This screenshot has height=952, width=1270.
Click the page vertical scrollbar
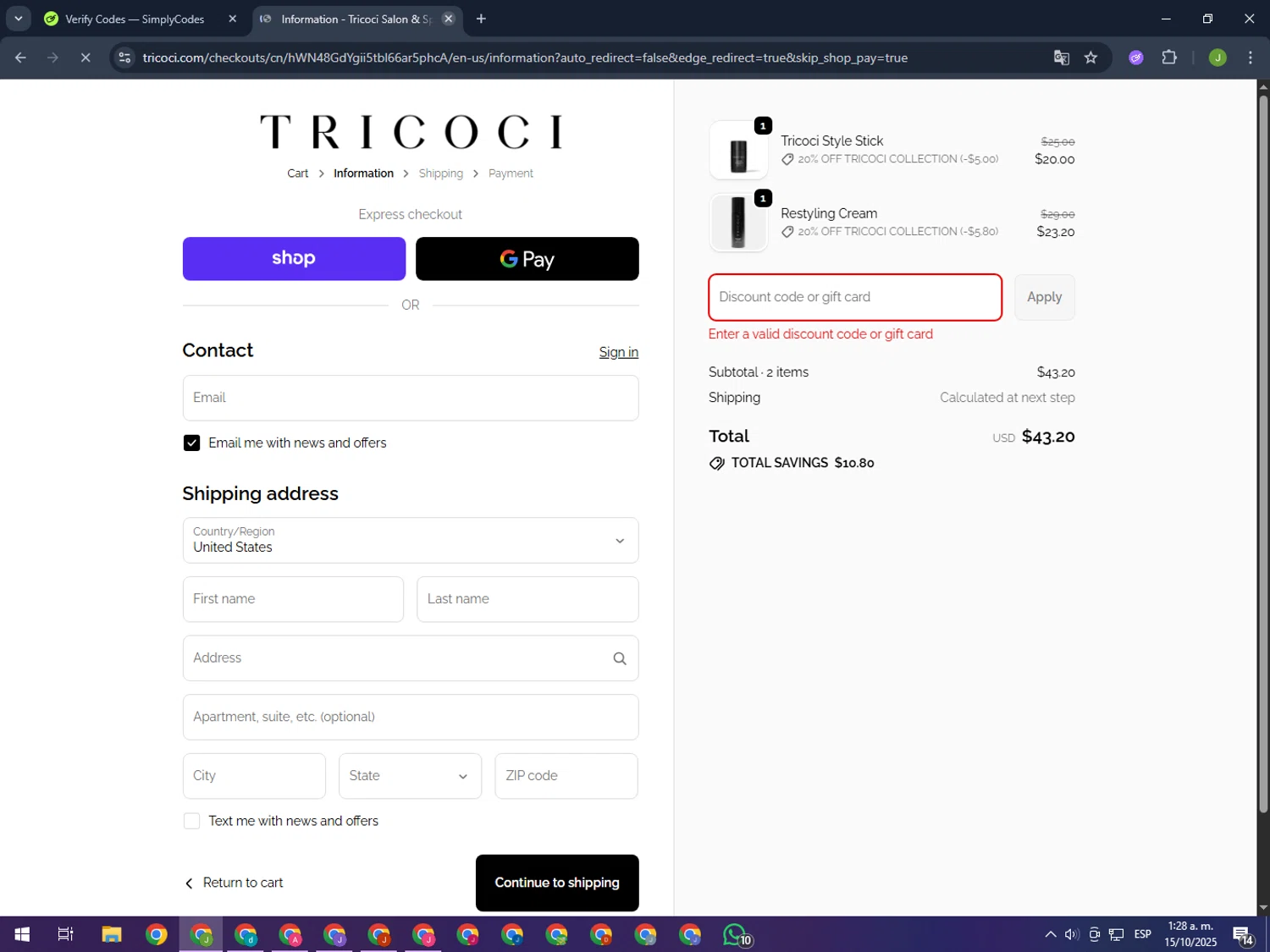point(1263,453)
